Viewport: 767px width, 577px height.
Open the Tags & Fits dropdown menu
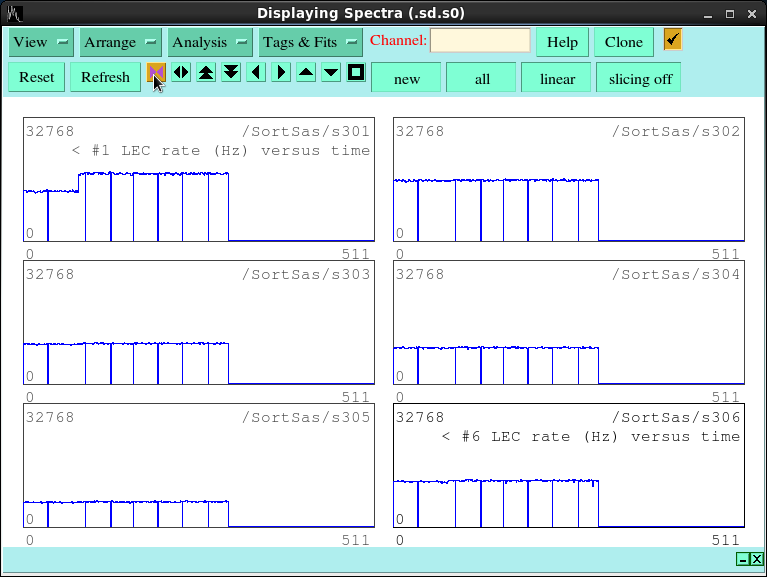(x=311, y=42)
